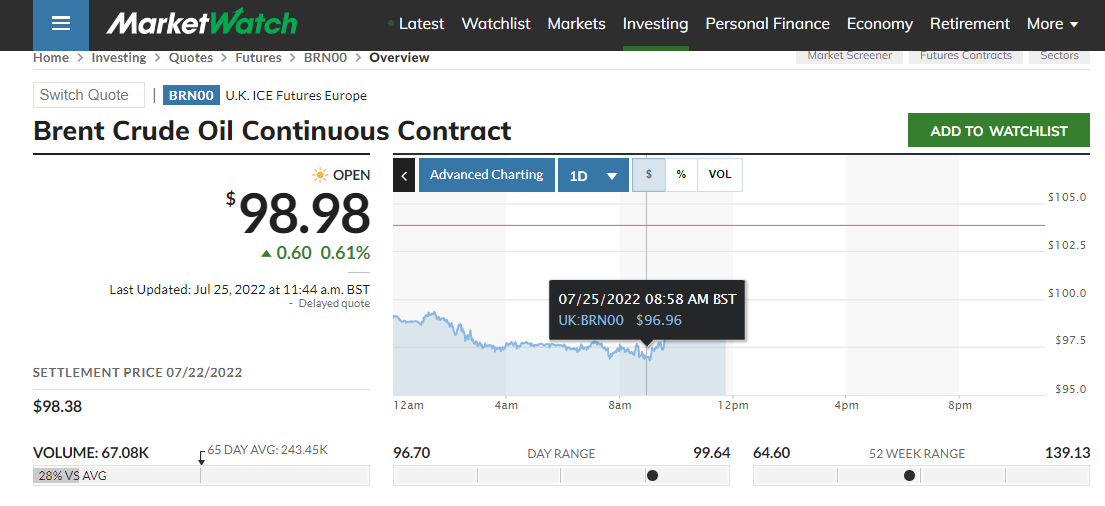
Task: Open the Markets nav item
Action: coord(576,24)
